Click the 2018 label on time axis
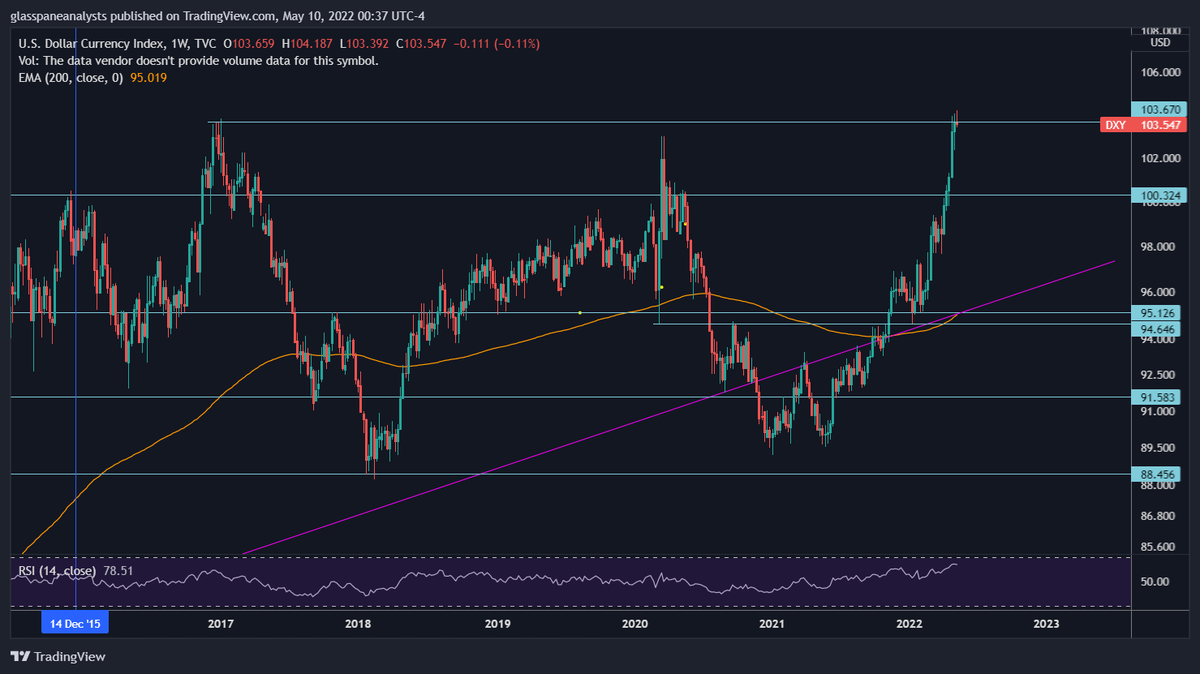This screenshot has height=674, width=1200. point(358,624)
